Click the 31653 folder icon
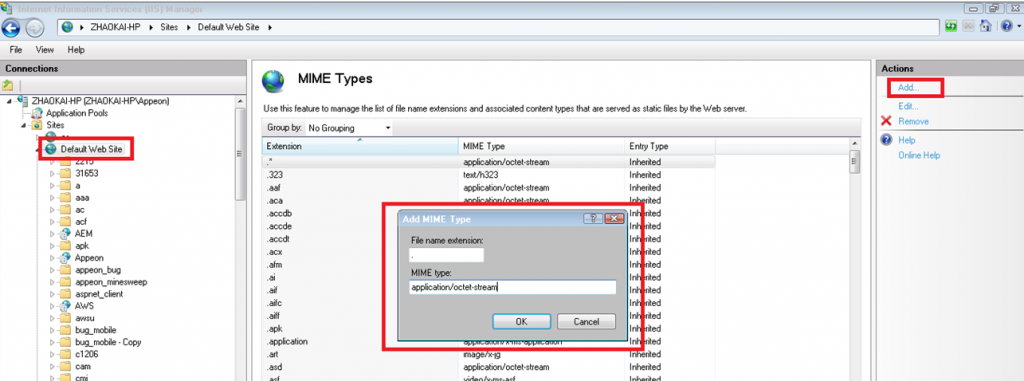 coord(65,173)
